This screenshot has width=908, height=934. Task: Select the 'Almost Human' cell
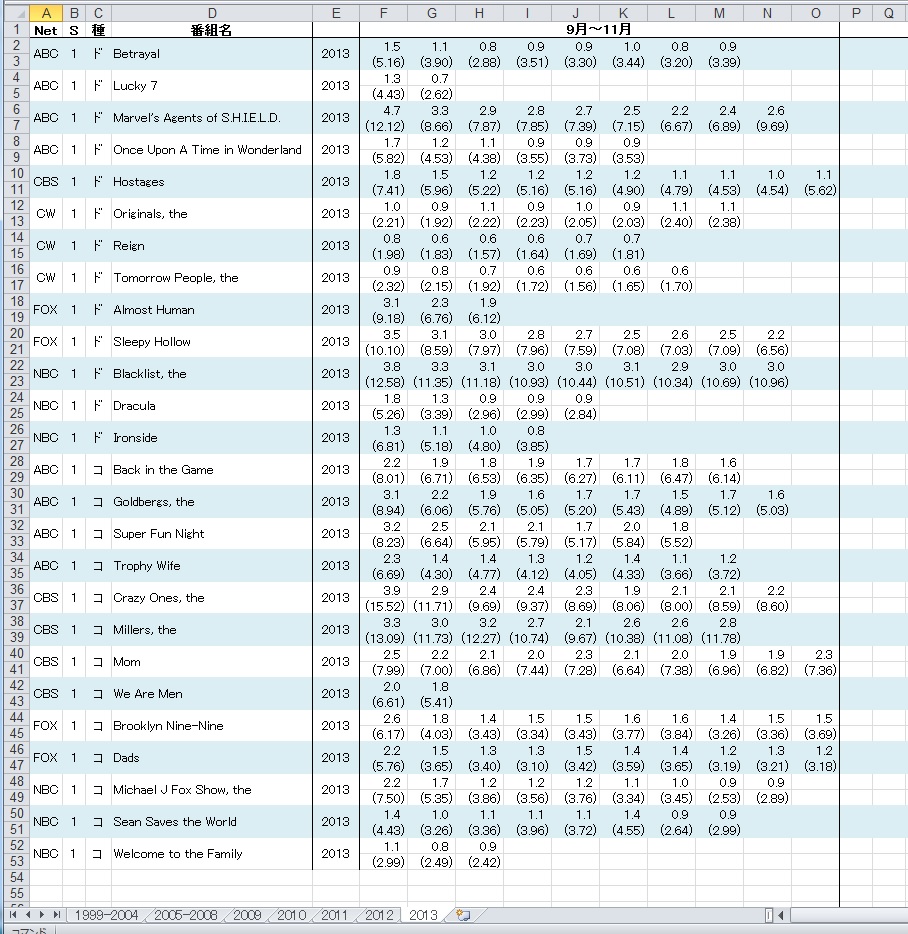click(x=212, y=310)
